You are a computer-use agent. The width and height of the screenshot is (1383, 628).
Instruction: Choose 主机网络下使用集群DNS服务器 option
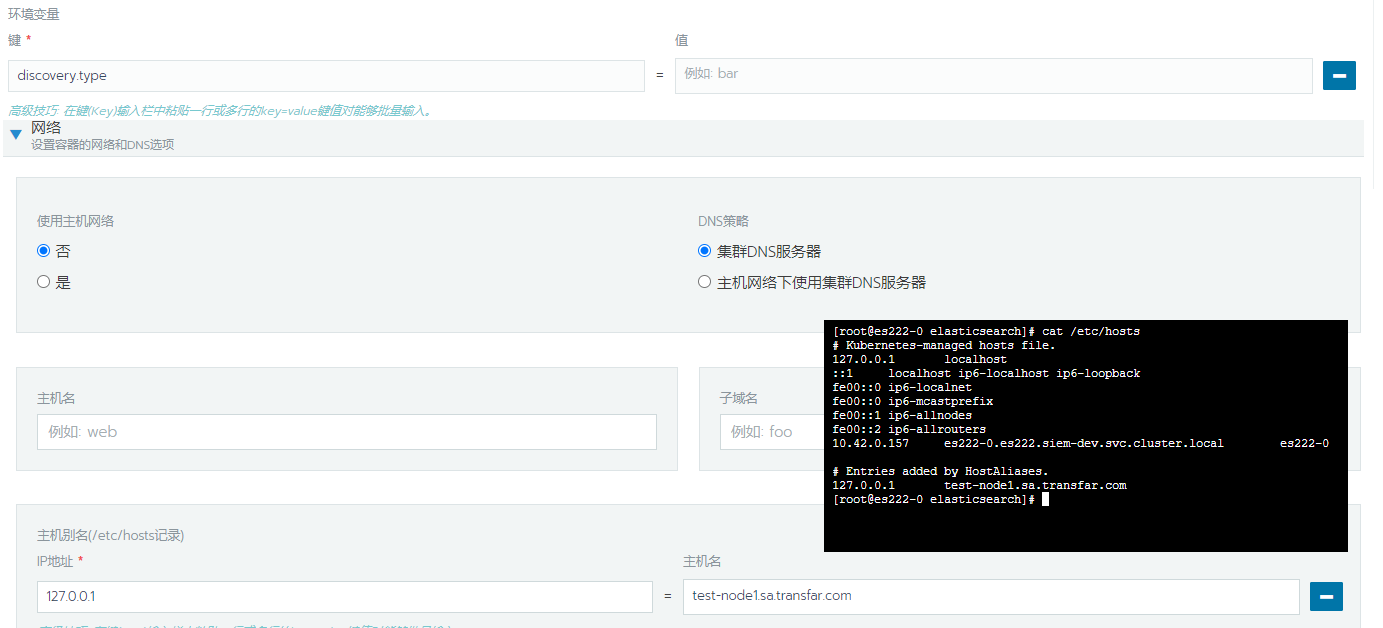704,282
